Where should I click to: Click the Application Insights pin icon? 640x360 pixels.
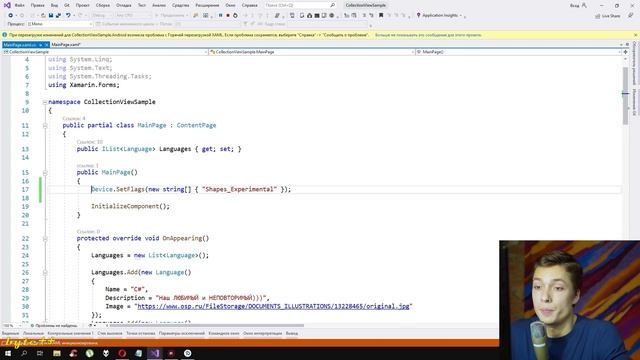418,15
